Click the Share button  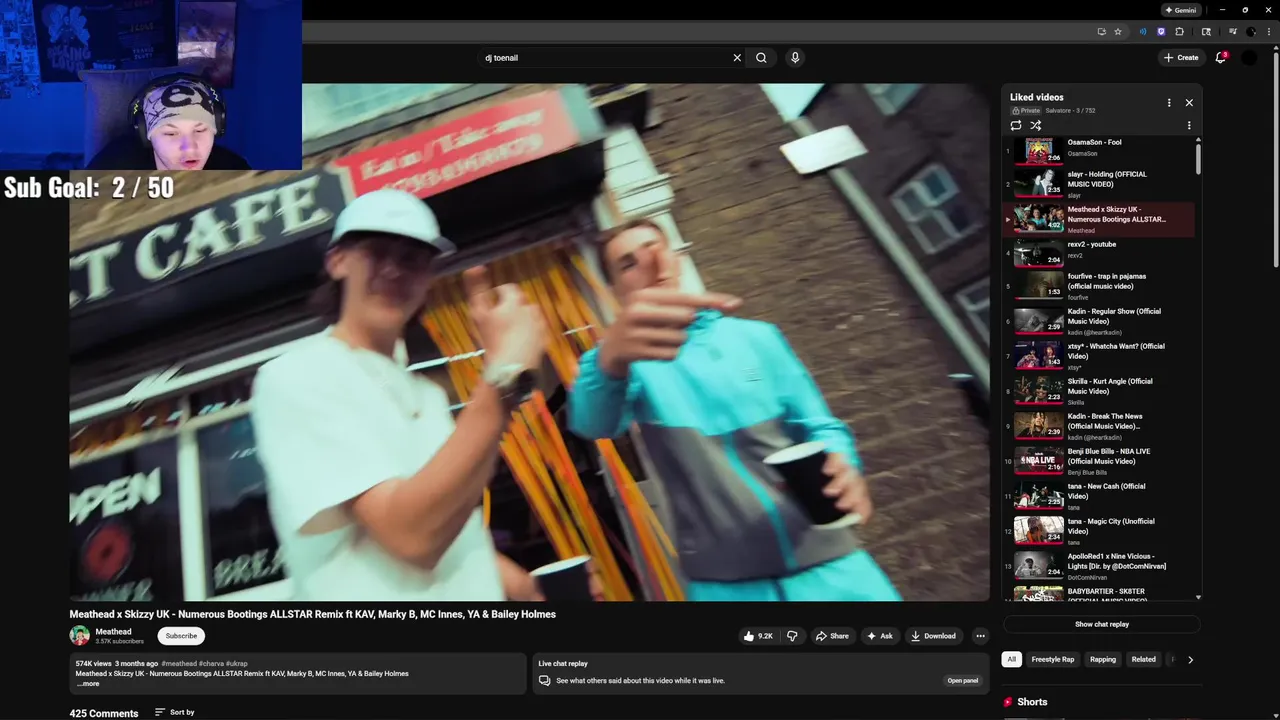point(832,636)
